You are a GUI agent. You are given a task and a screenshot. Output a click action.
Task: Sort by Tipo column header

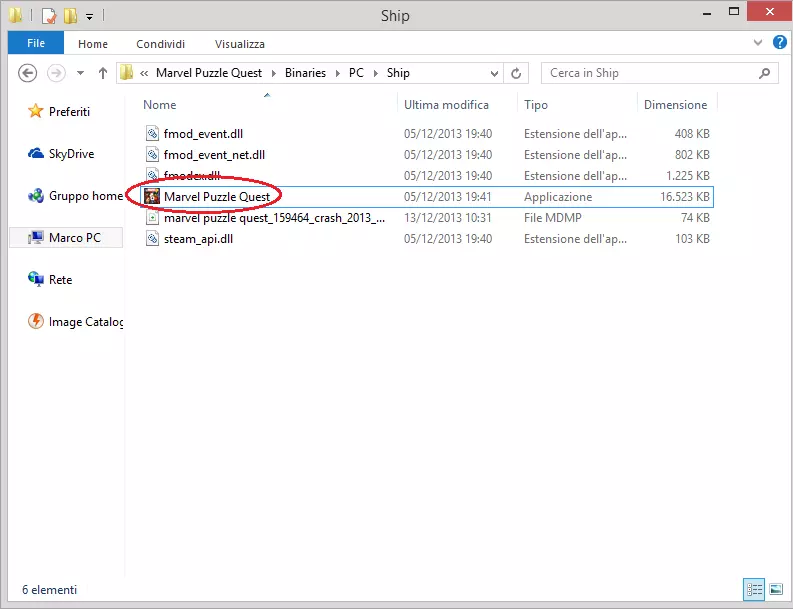coord(536,105)
